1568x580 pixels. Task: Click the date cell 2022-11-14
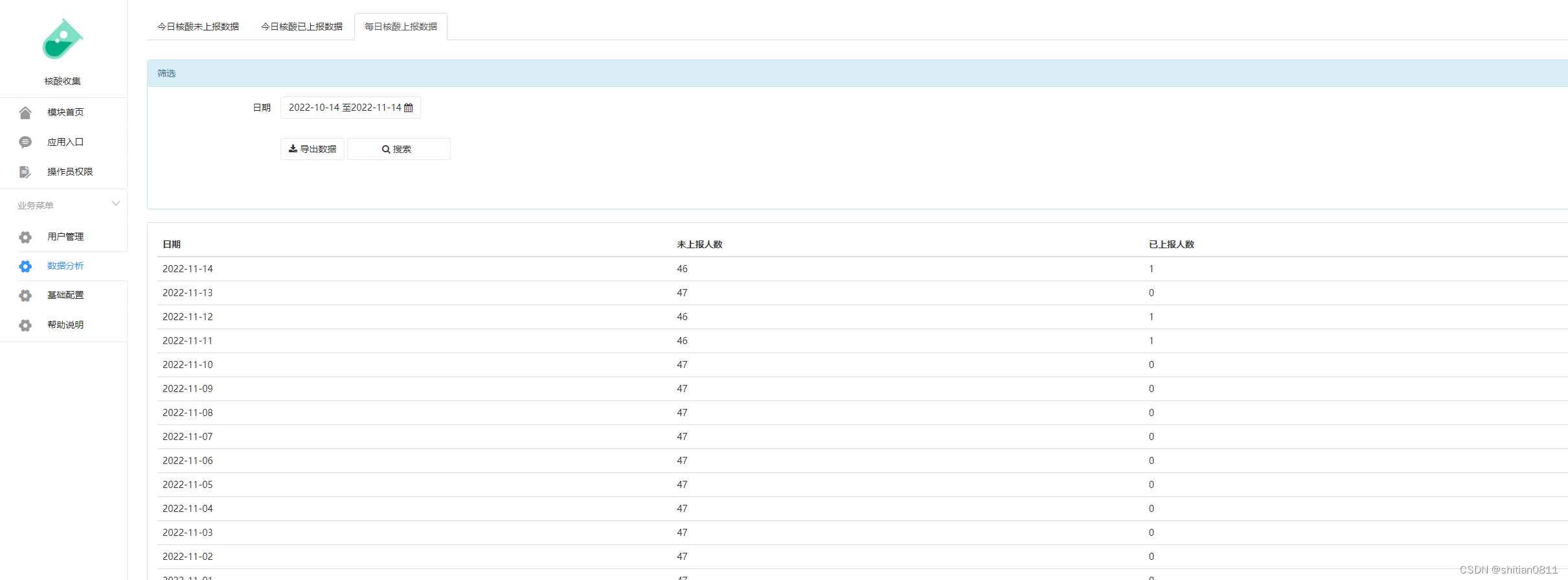pyautogui.click(x=188, y=269)
